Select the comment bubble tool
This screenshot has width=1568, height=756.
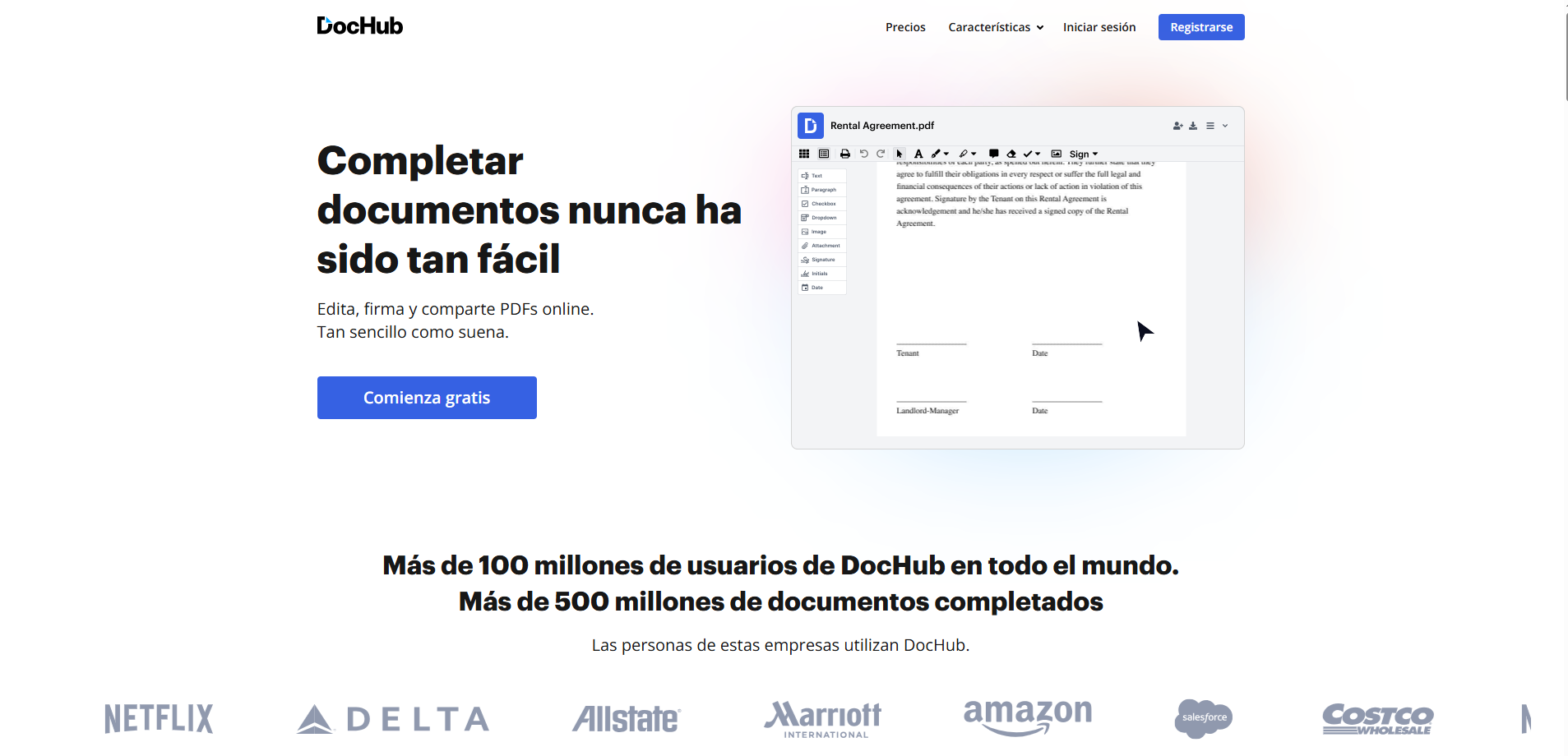[x=993, y=154]
